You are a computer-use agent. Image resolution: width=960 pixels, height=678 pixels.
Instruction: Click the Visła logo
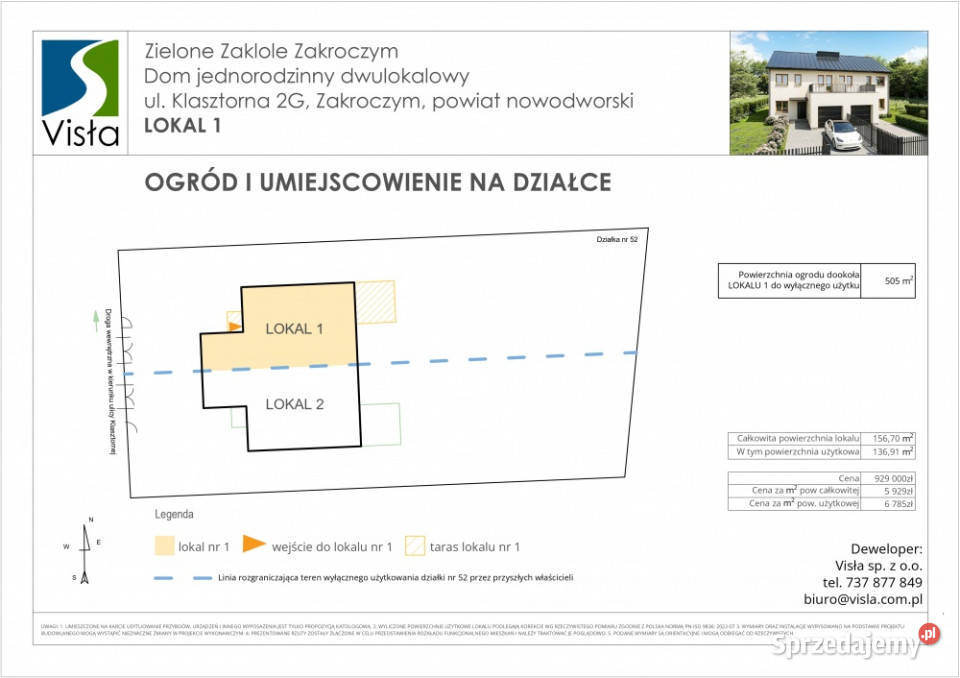80,93
